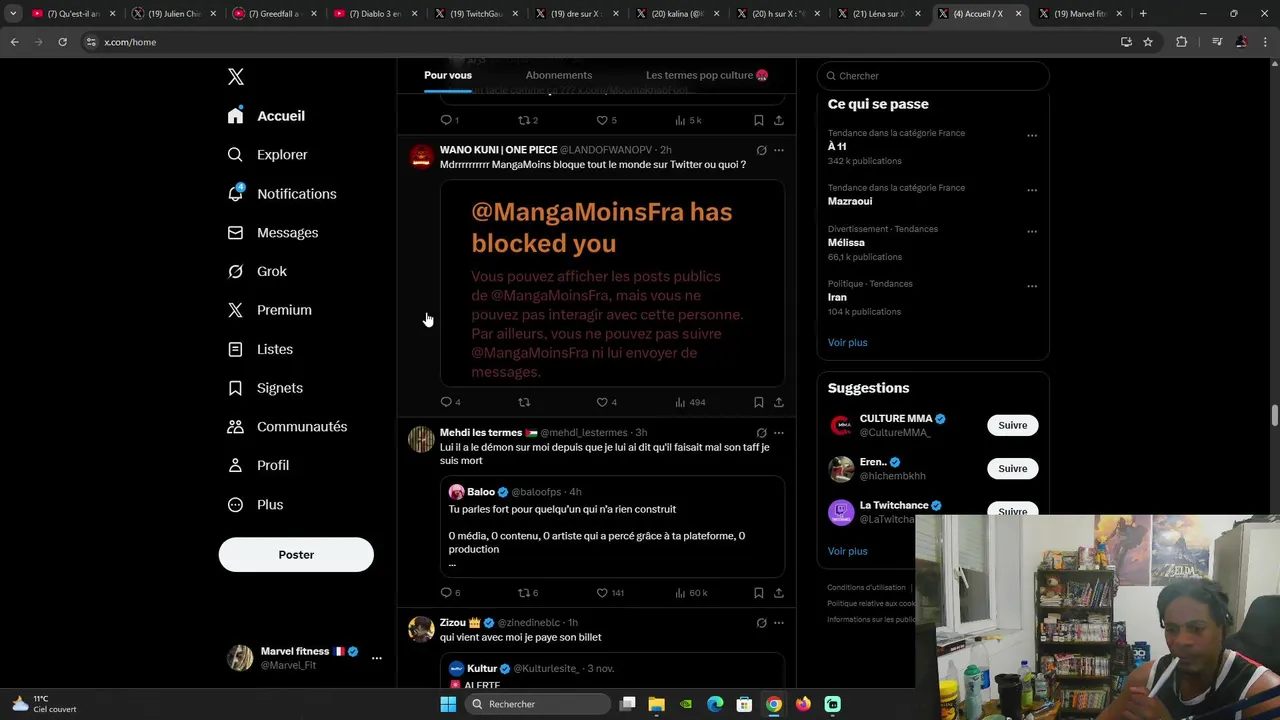Click the x.com/home address bar
Viewport: 1280px width, 720px height.
coord(600,42)
